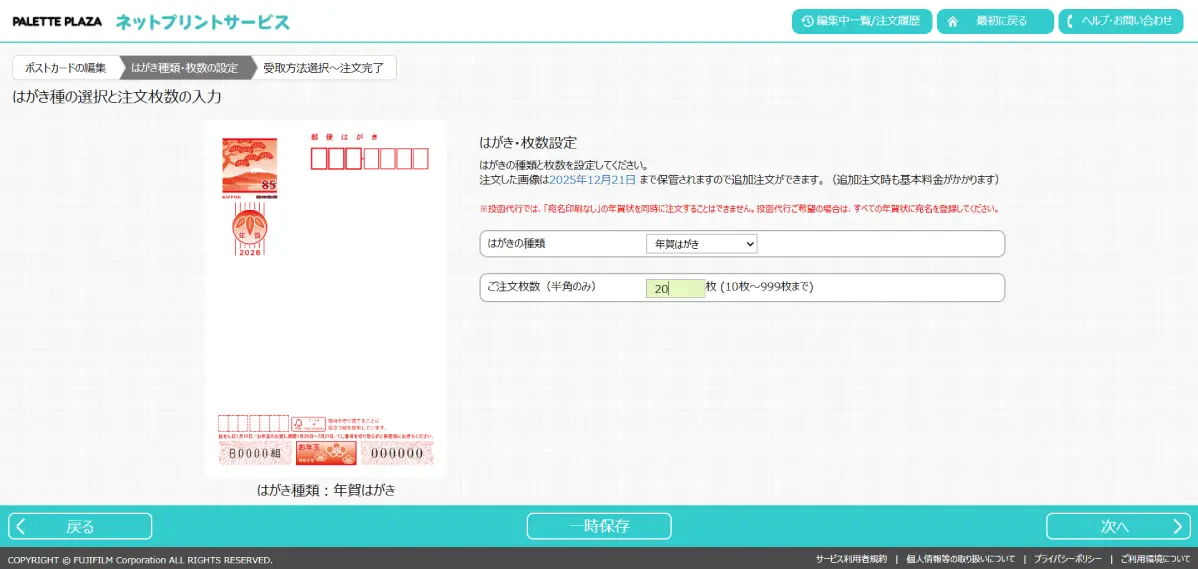Image resolution: width=1198 pixels, height=569 pixels.
Task: Click the ネットプリントサービス title
Action: coord(202,21)
